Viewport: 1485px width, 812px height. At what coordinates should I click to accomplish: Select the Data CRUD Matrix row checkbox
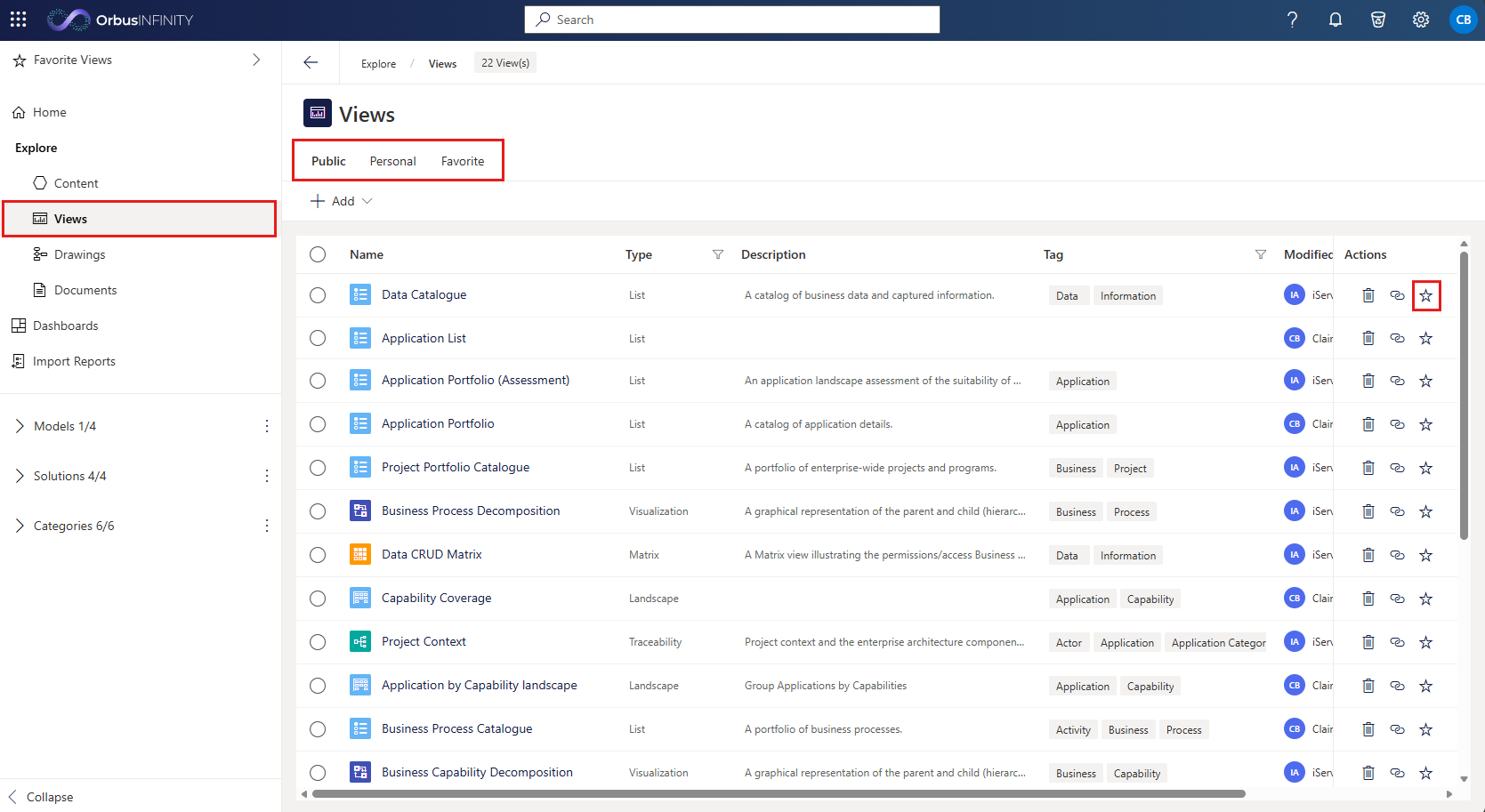(318, 555)
